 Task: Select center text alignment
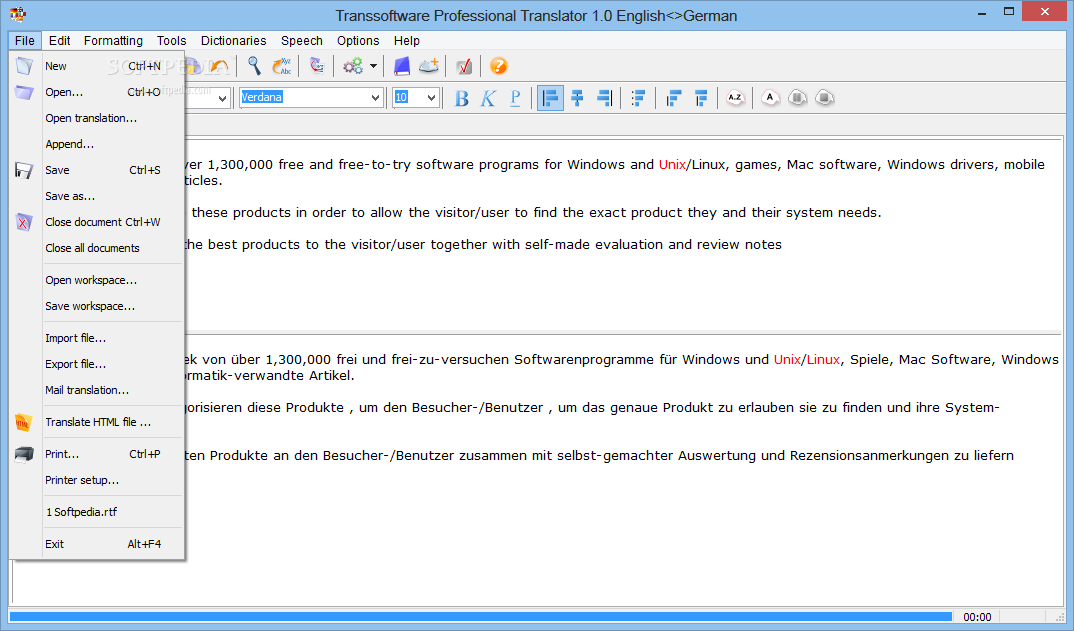pos(577,98)
